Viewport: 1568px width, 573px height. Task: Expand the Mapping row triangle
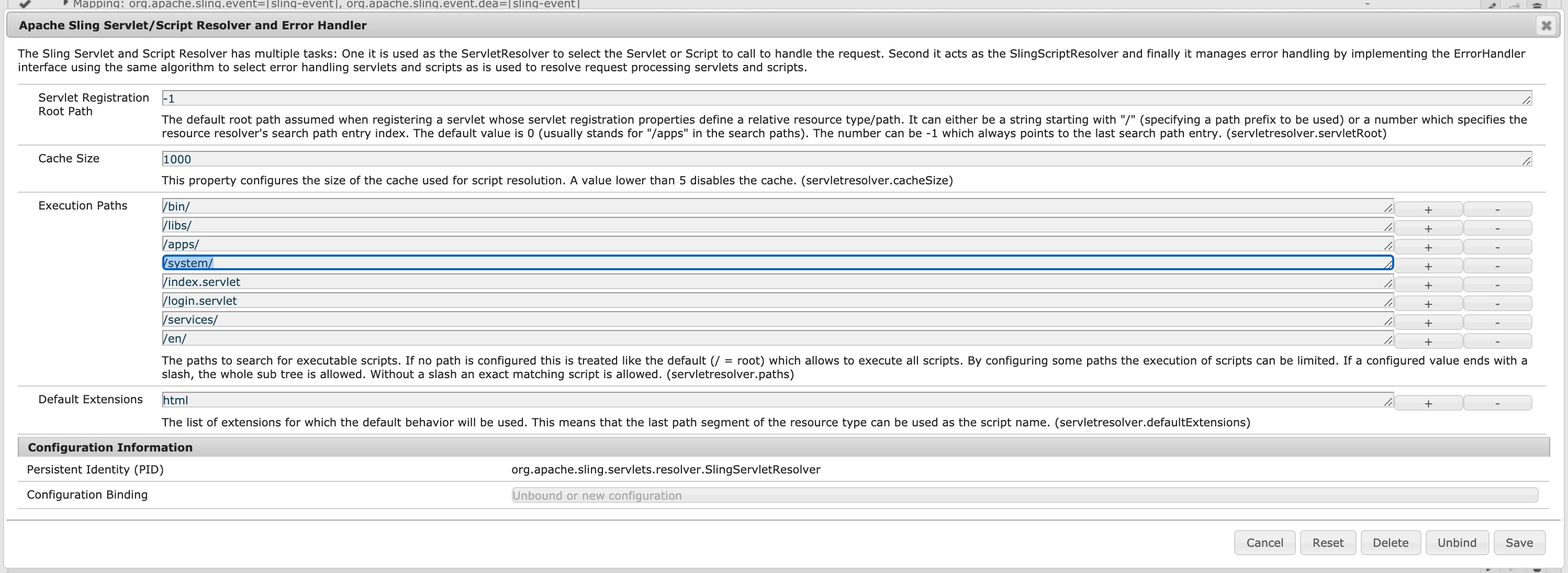point(65,3)
